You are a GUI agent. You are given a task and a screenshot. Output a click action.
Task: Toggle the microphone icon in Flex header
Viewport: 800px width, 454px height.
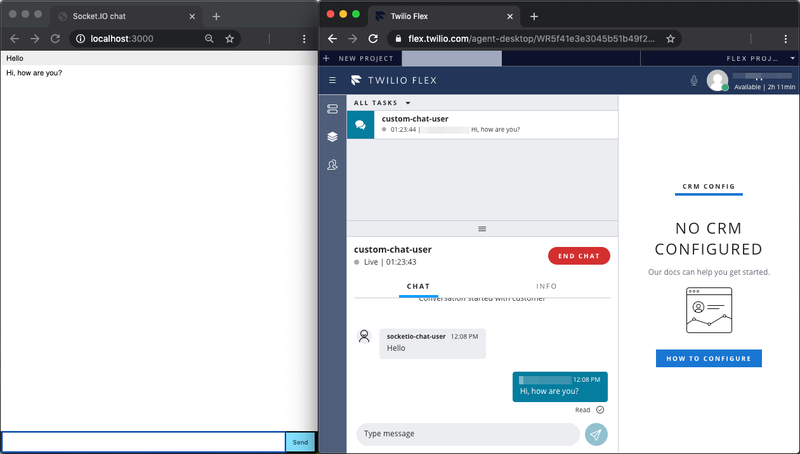pyautogui.click(x=694, y=81)
